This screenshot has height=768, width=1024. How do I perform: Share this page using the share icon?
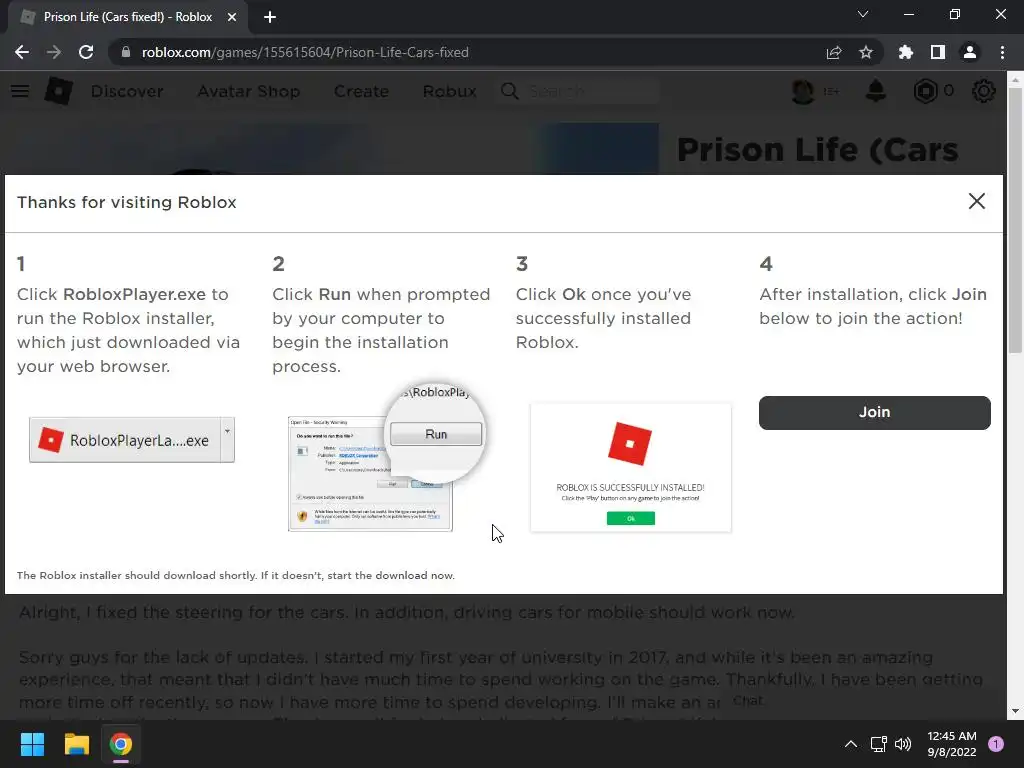pos(834,52)
